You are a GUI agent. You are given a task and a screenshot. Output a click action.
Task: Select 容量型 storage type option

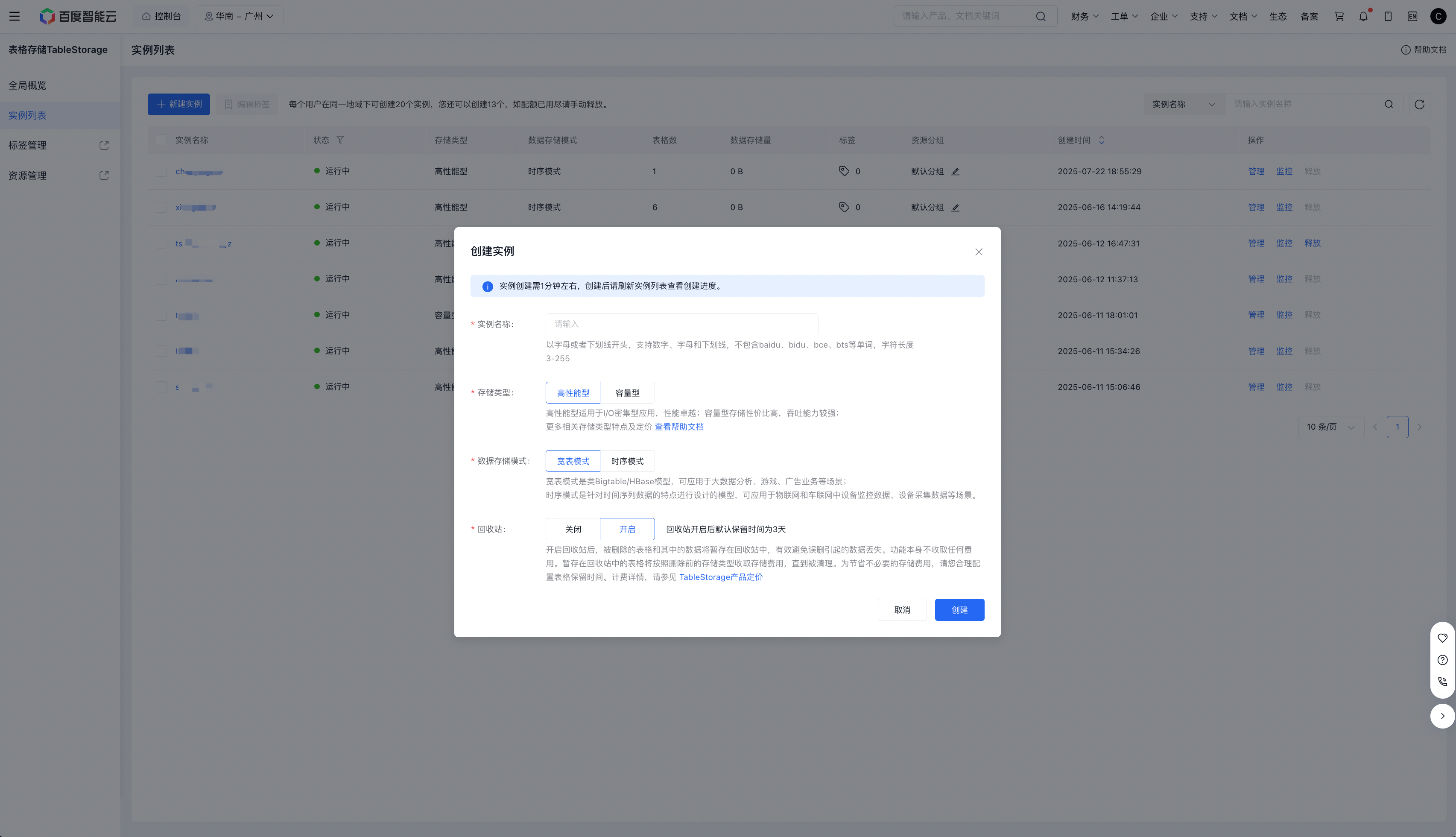tap(627, 392)
